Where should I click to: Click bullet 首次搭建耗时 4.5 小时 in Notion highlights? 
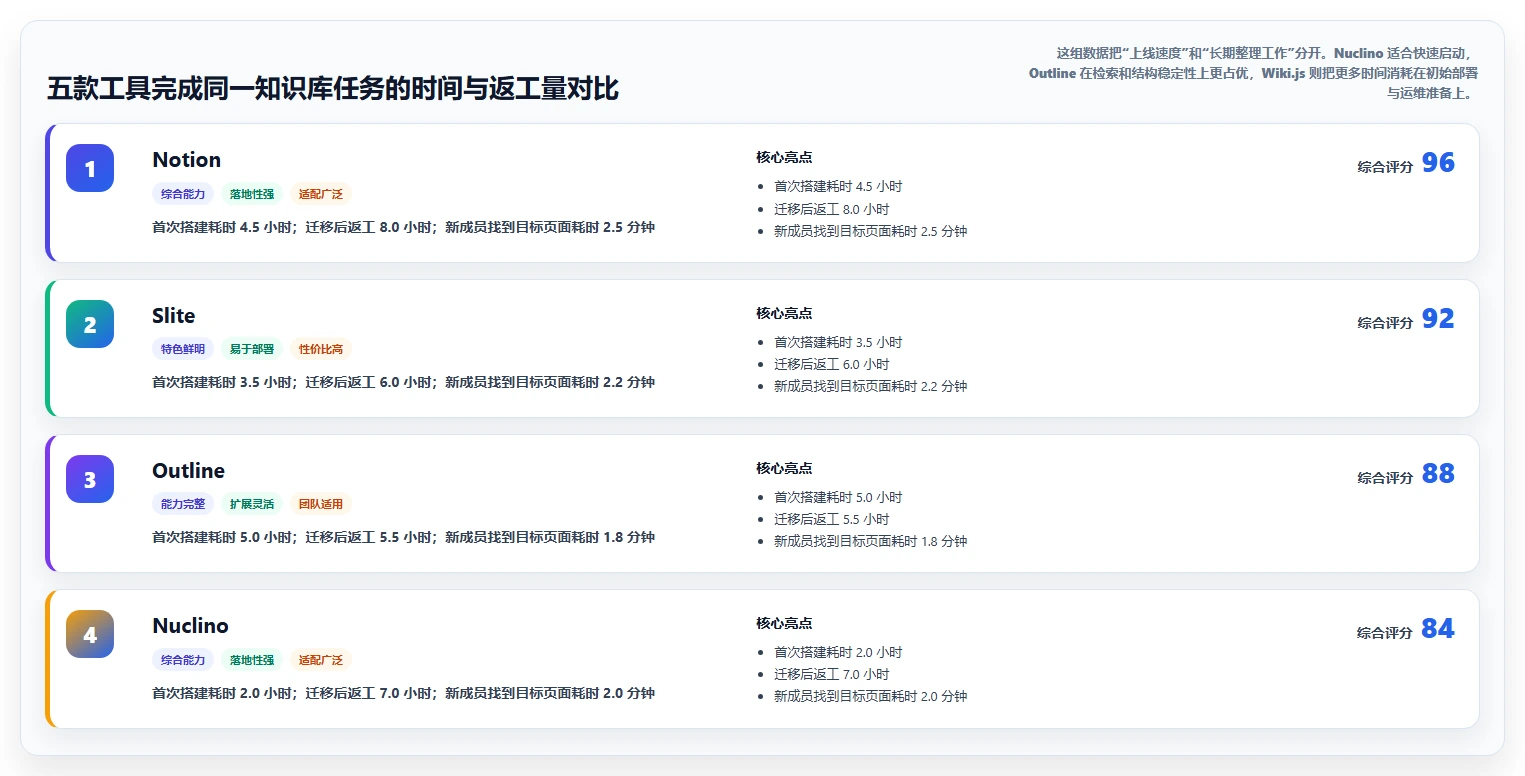pyautogui.click(x=838, y=186)
